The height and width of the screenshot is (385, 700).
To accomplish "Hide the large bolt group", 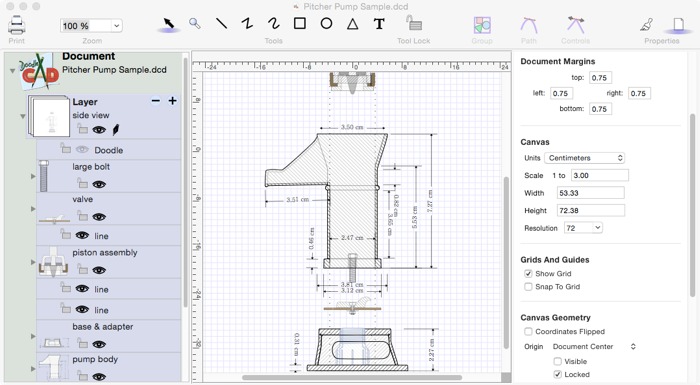I will click(x=99, y=184).
